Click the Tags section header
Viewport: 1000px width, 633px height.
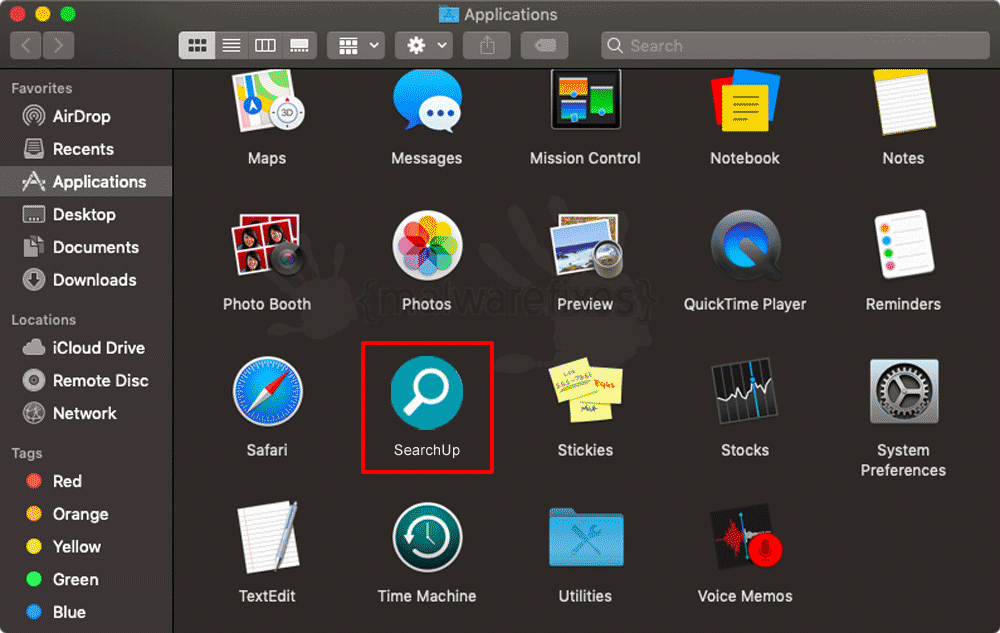[27, 453]
